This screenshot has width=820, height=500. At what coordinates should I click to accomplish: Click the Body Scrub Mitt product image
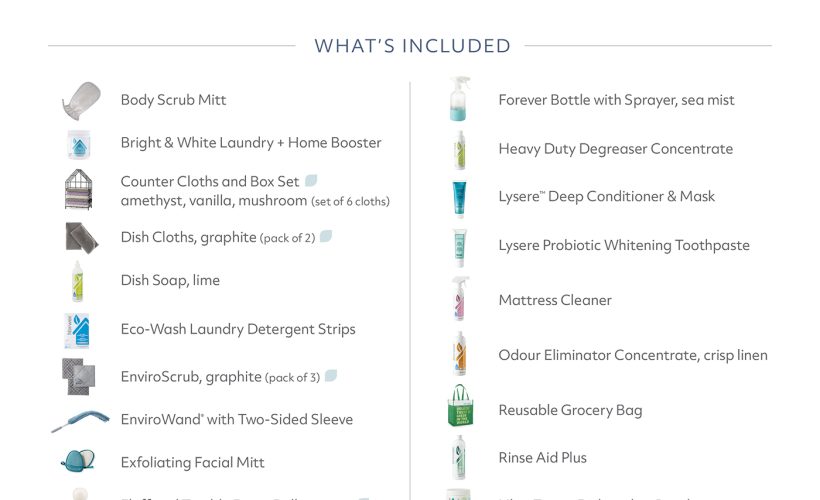(80, 100)
